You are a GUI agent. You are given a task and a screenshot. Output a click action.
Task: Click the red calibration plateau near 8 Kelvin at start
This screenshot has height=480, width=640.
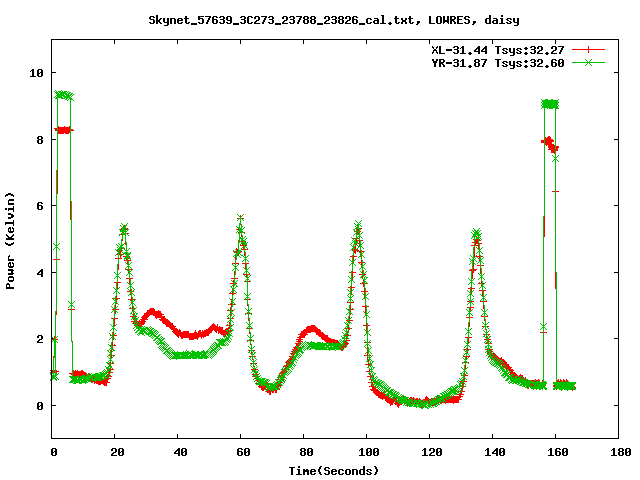click(x=64, y=130)
